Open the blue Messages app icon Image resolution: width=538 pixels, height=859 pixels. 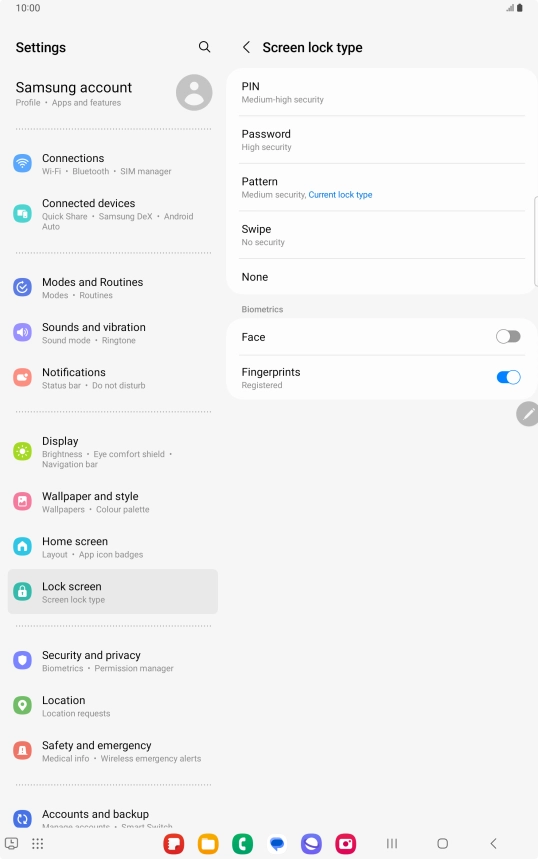(x=277, y=844)
